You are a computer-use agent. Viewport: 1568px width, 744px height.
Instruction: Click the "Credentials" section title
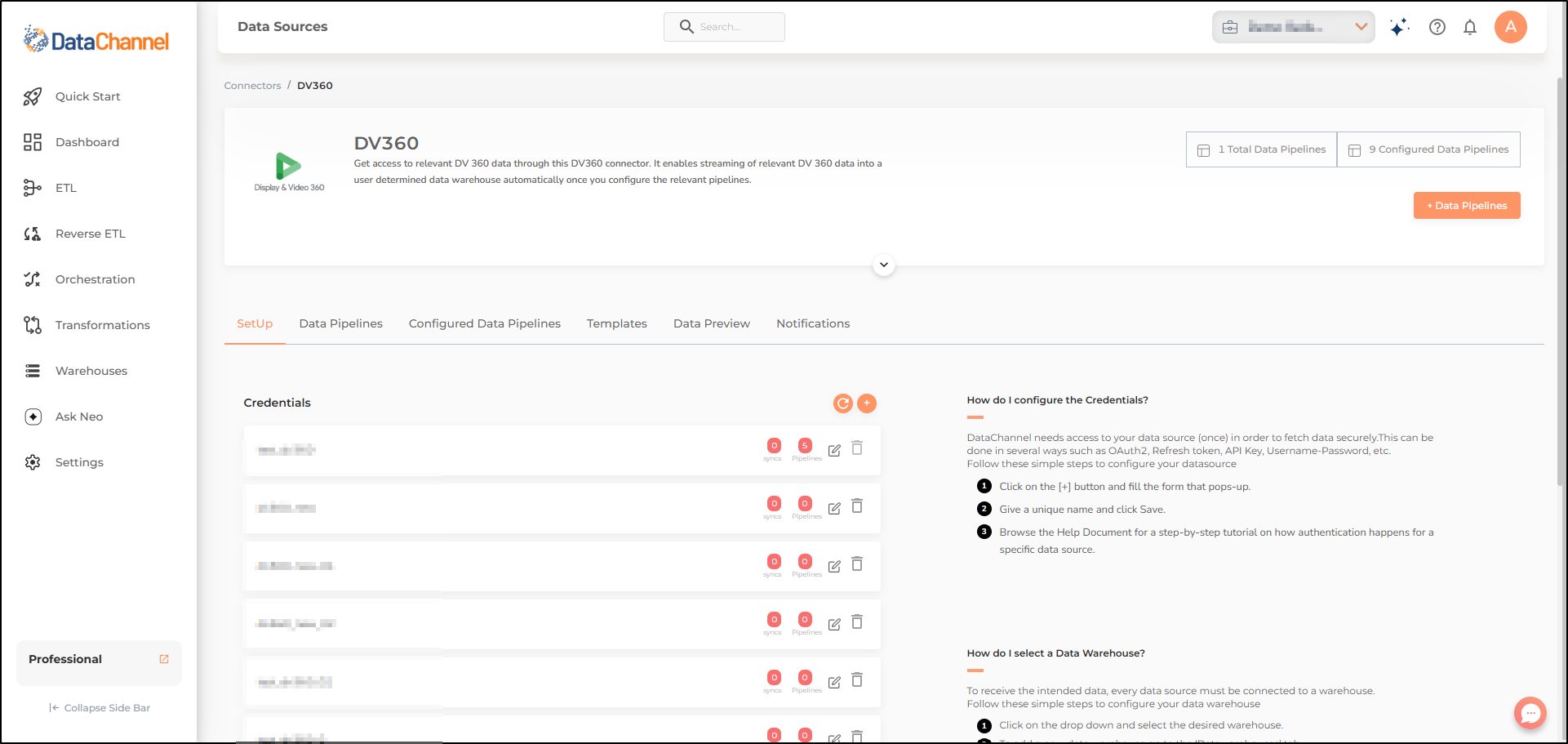(277, 403)
